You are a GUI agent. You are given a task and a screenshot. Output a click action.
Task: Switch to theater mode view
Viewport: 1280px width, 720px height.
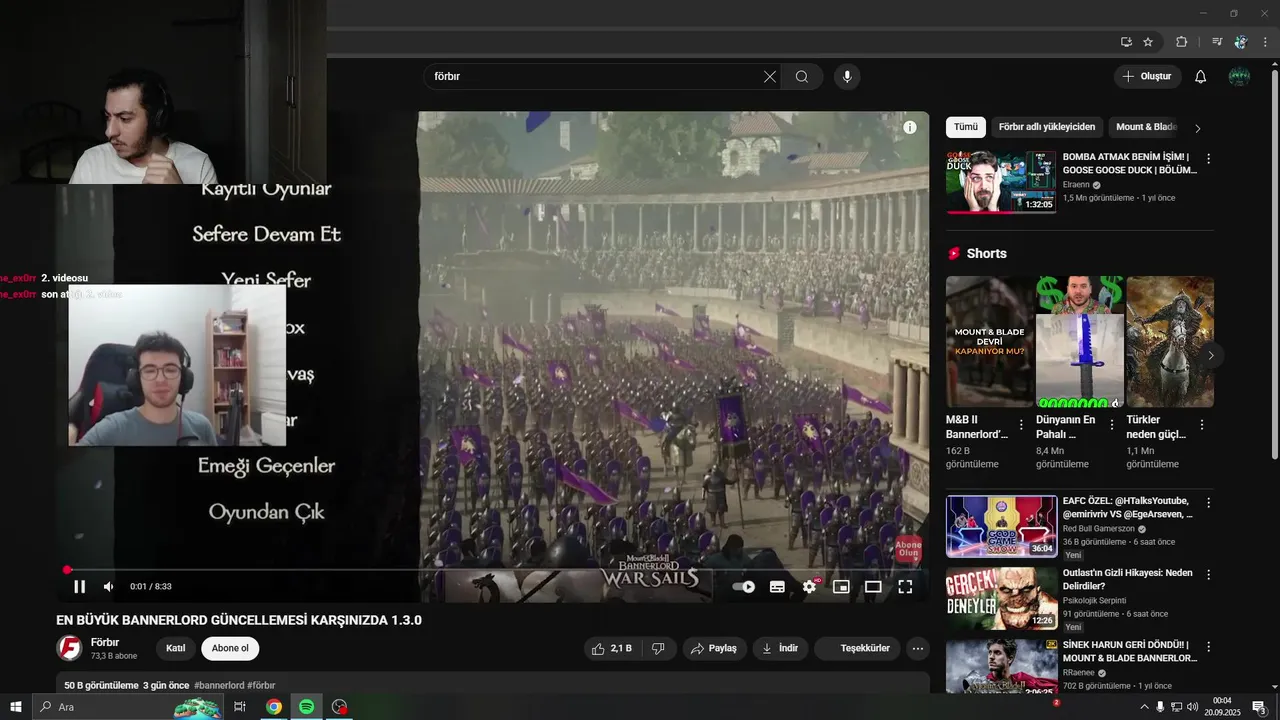[x=873, y=587]
